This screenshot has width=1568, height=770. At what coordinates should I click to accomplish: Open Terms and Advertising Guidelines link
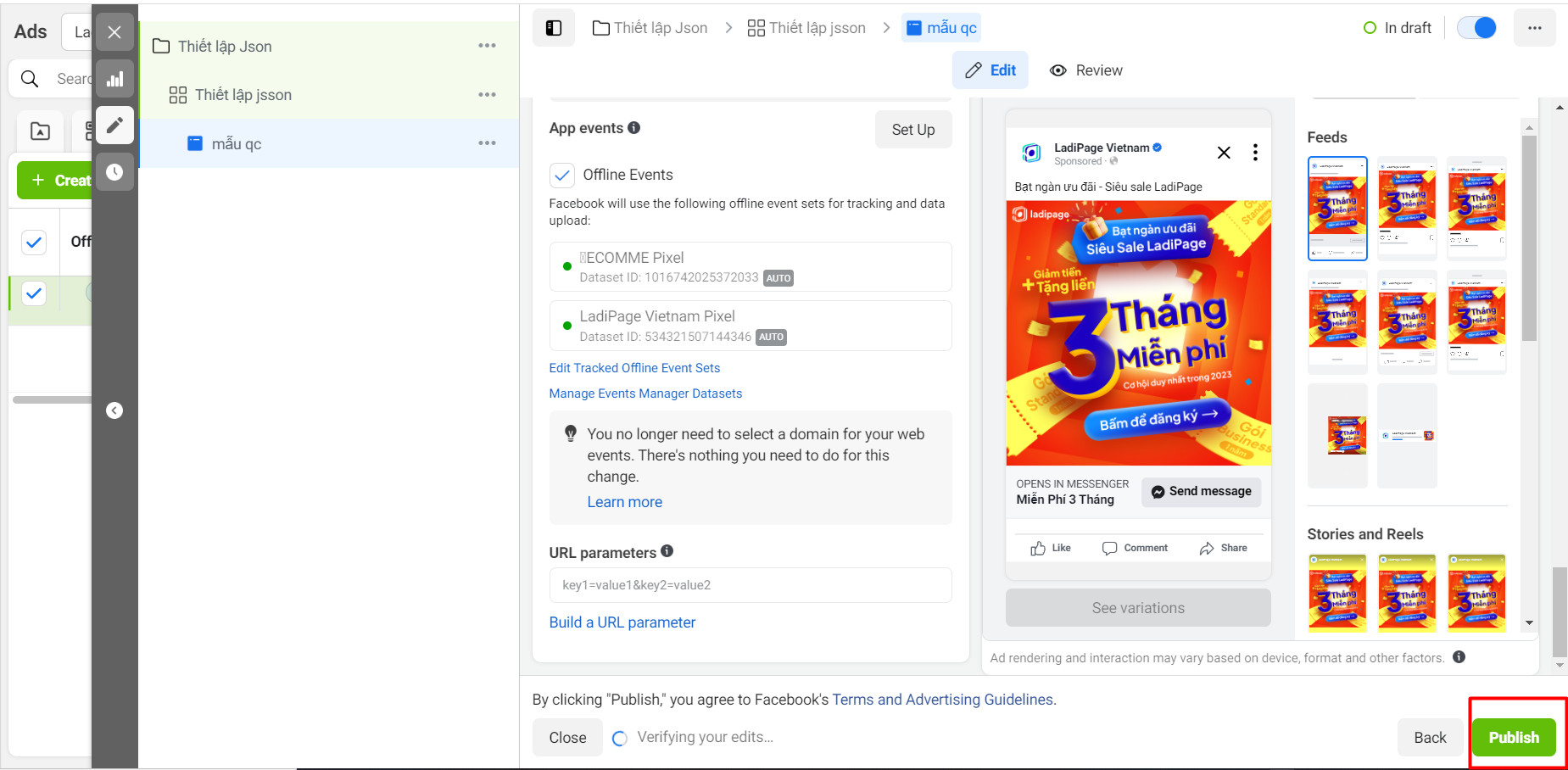942,700
